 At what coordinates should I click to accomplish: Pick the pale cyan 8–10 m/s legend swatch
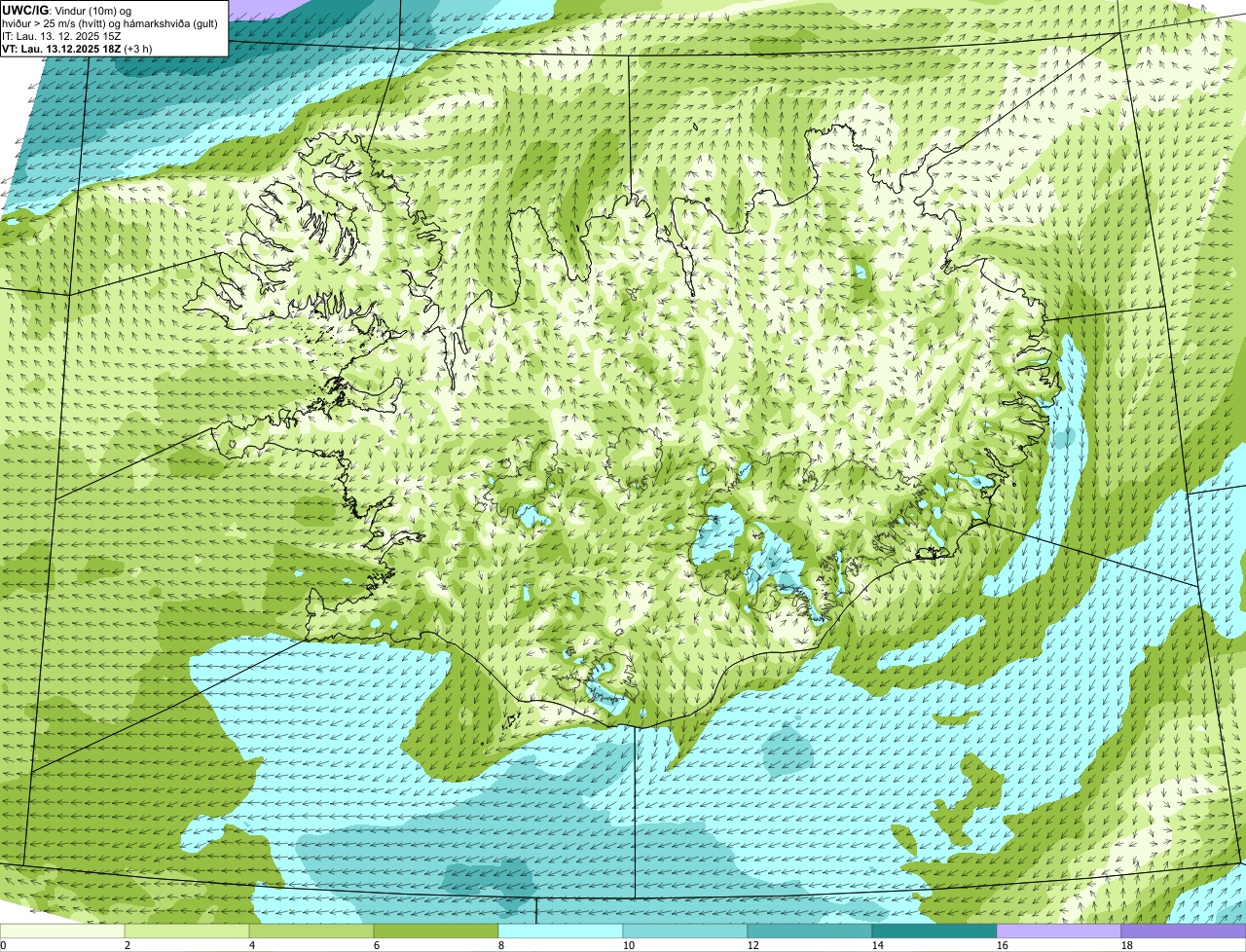click(x=561, y=932)
